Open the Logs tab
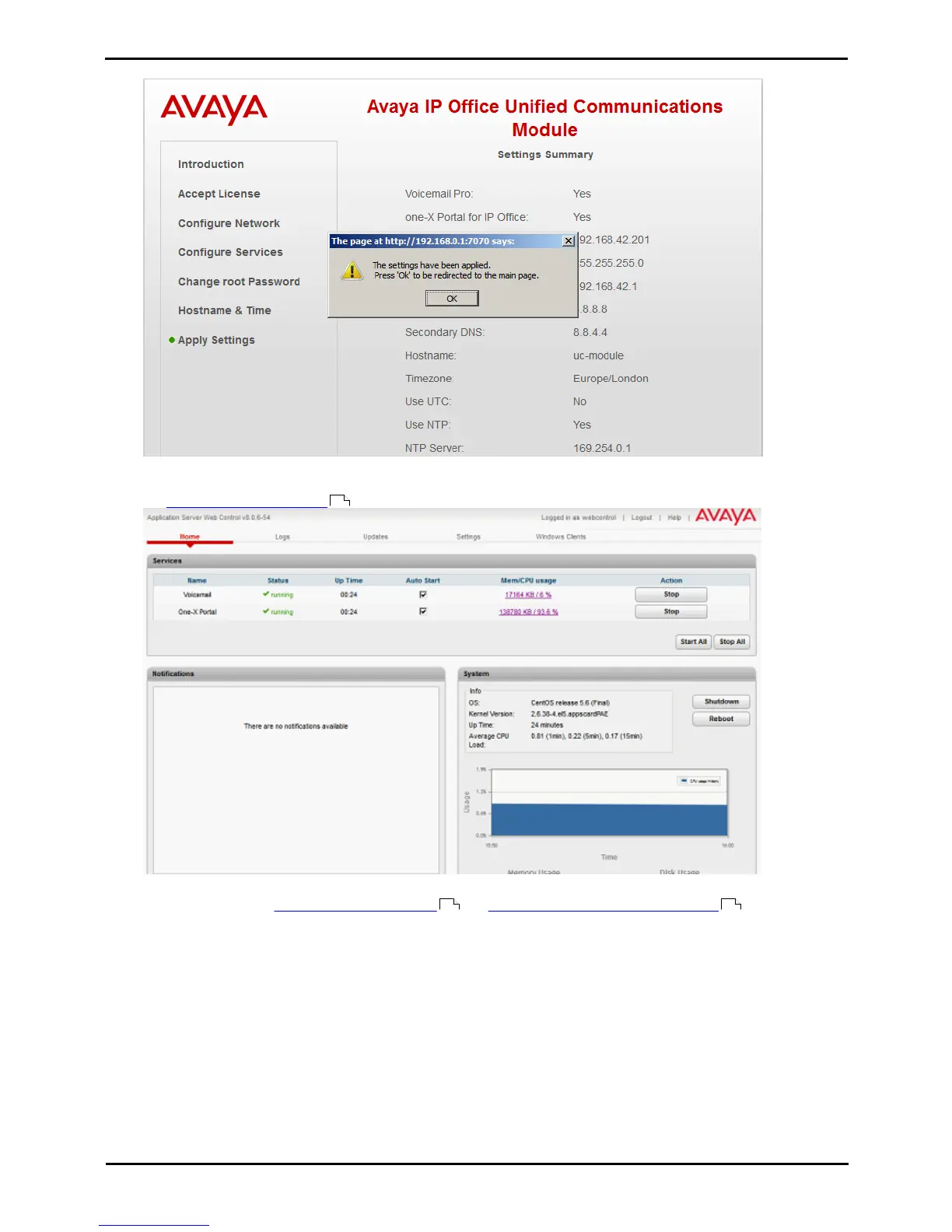952x1232 pixels. pyautogui.click(x=282, y=537)
